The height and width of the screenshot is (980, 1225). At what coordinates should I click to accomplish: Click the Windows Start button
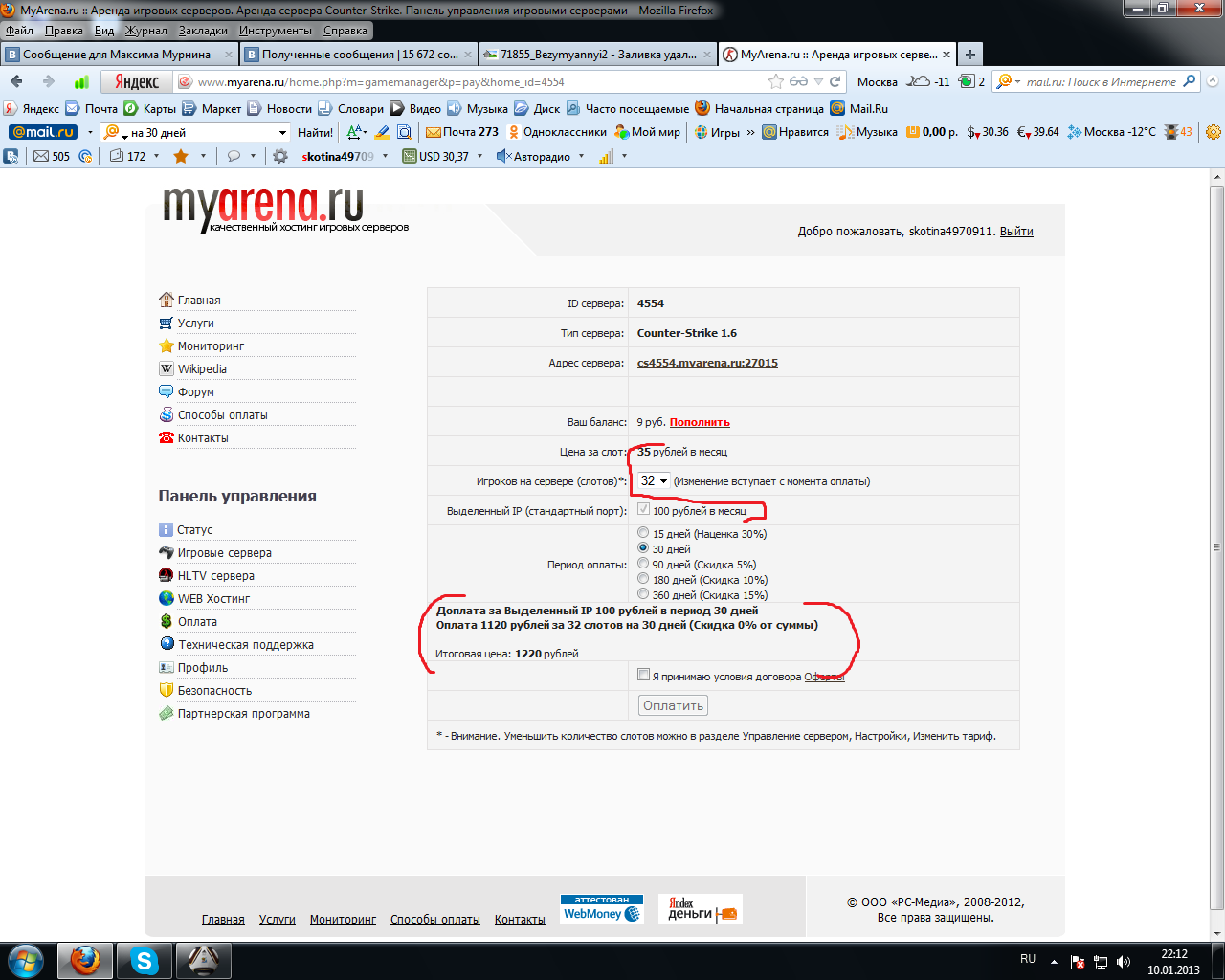(x=26, y=960)
